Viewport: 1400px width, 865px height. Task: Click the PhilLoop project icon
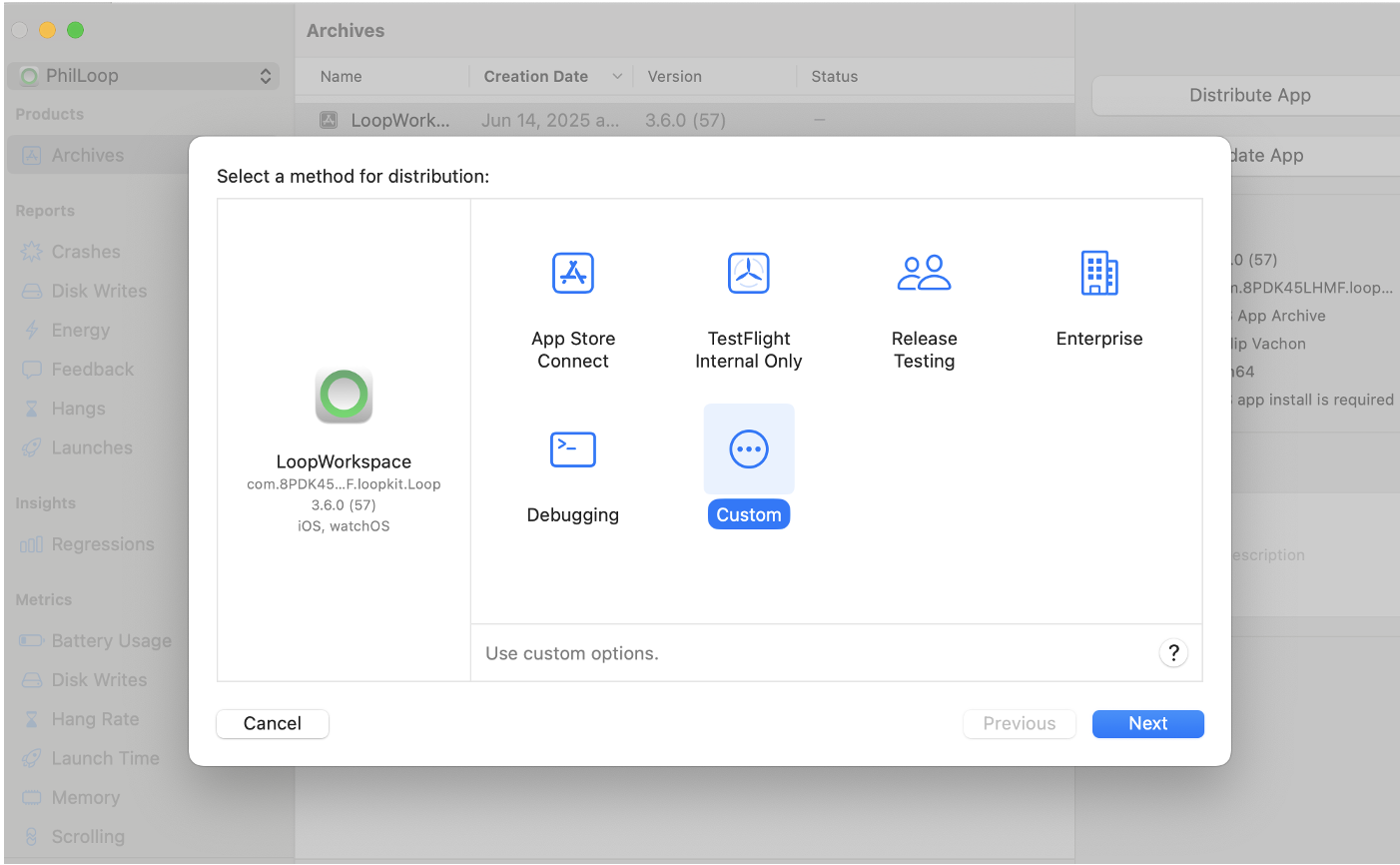(30, 76)
